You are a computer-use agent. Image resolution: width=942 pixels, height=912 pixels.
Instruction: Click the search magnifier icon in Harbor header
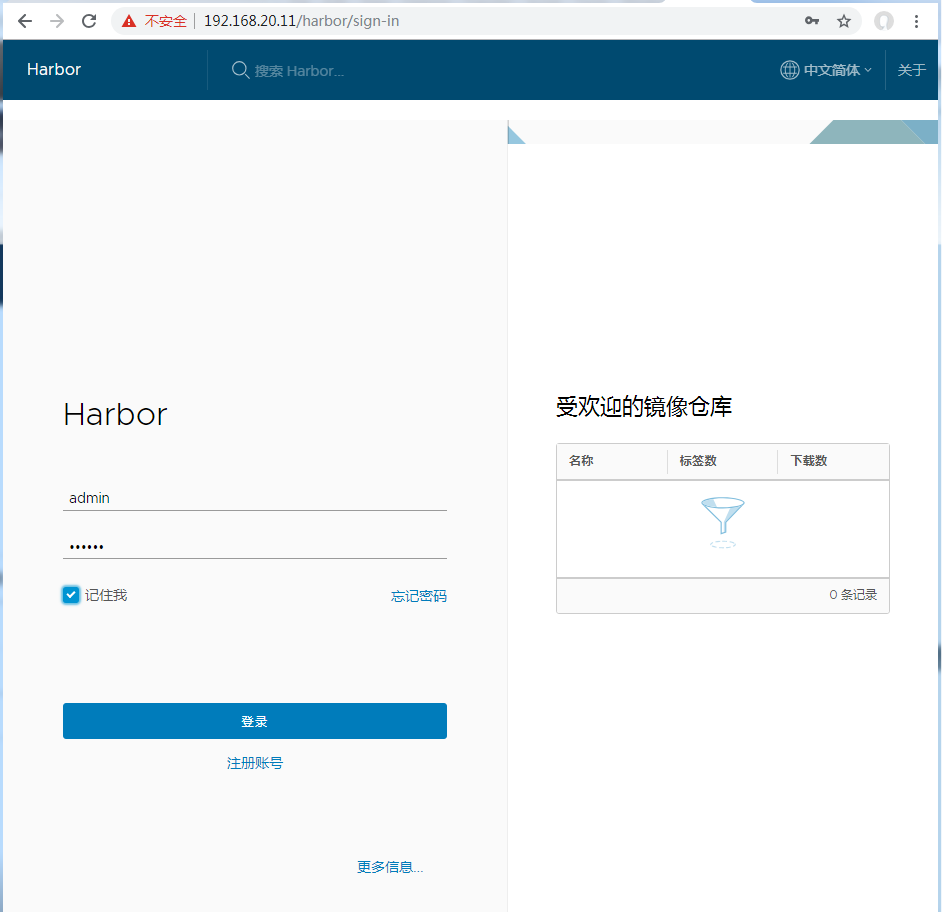coord(240,70)
